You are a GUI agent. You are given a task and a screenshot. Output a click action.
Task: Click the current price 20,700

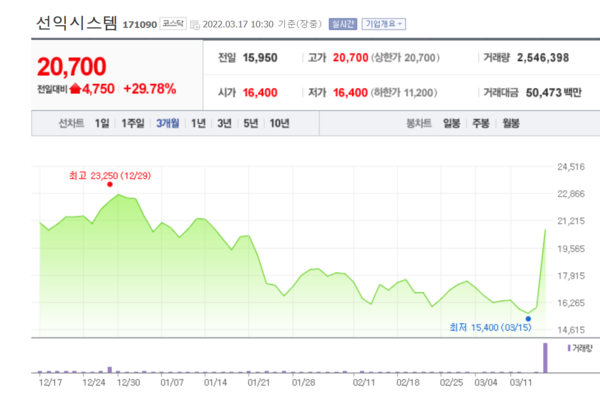72,67
